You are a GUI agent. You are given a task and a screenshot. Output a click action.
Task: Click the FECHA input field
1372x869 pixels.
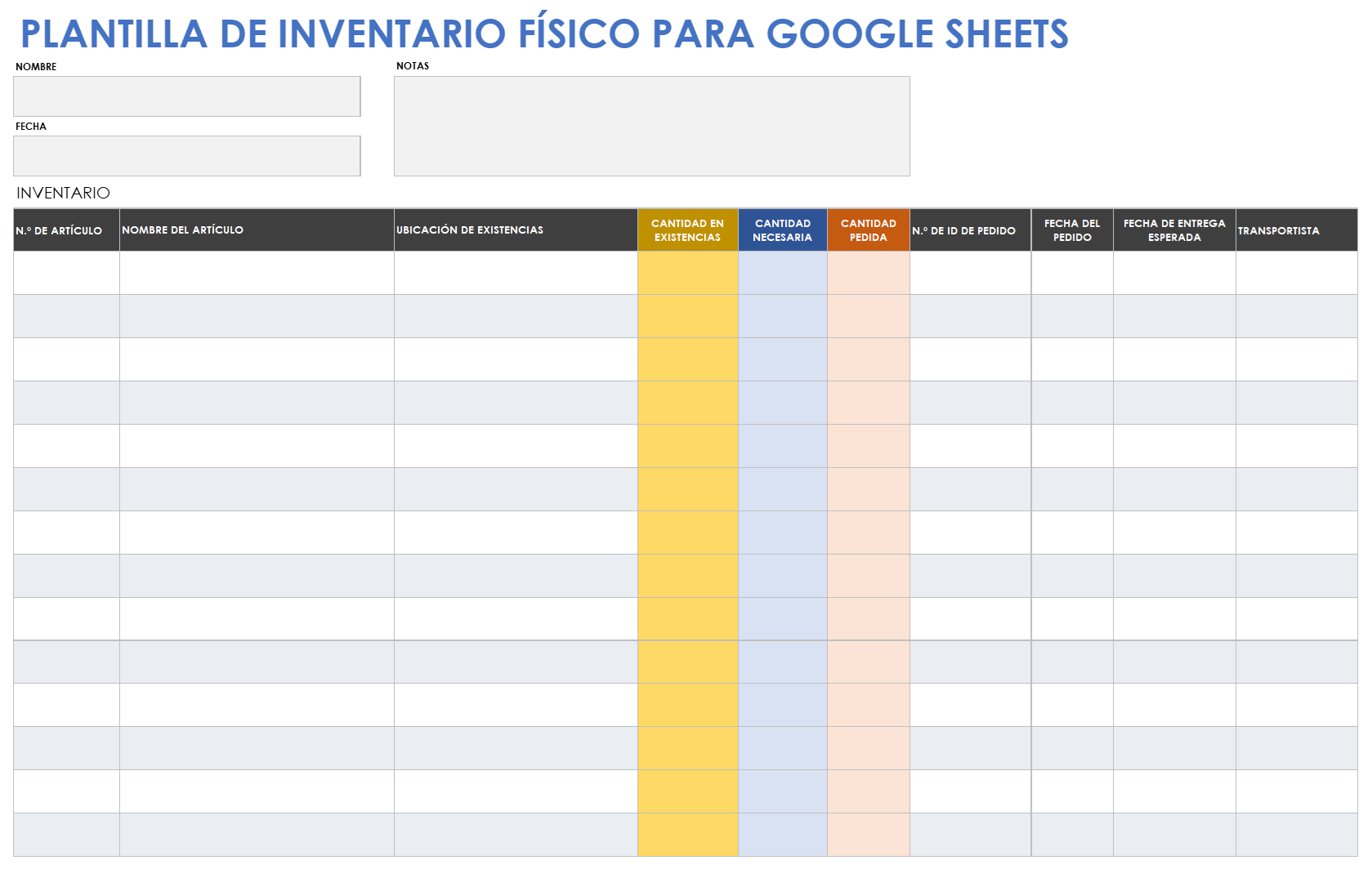[x=187, y=156]
